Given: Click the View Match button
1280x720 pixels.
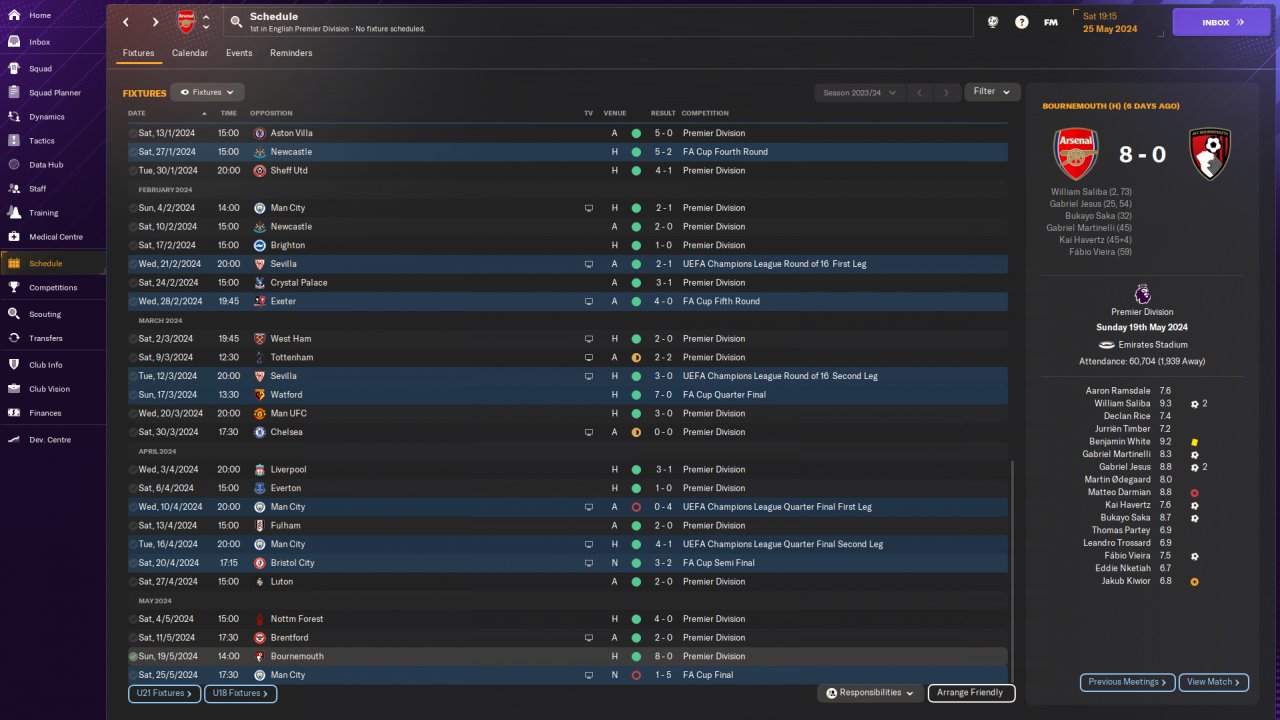Looking at the screenshot, I should click(x=1214, y=682).
